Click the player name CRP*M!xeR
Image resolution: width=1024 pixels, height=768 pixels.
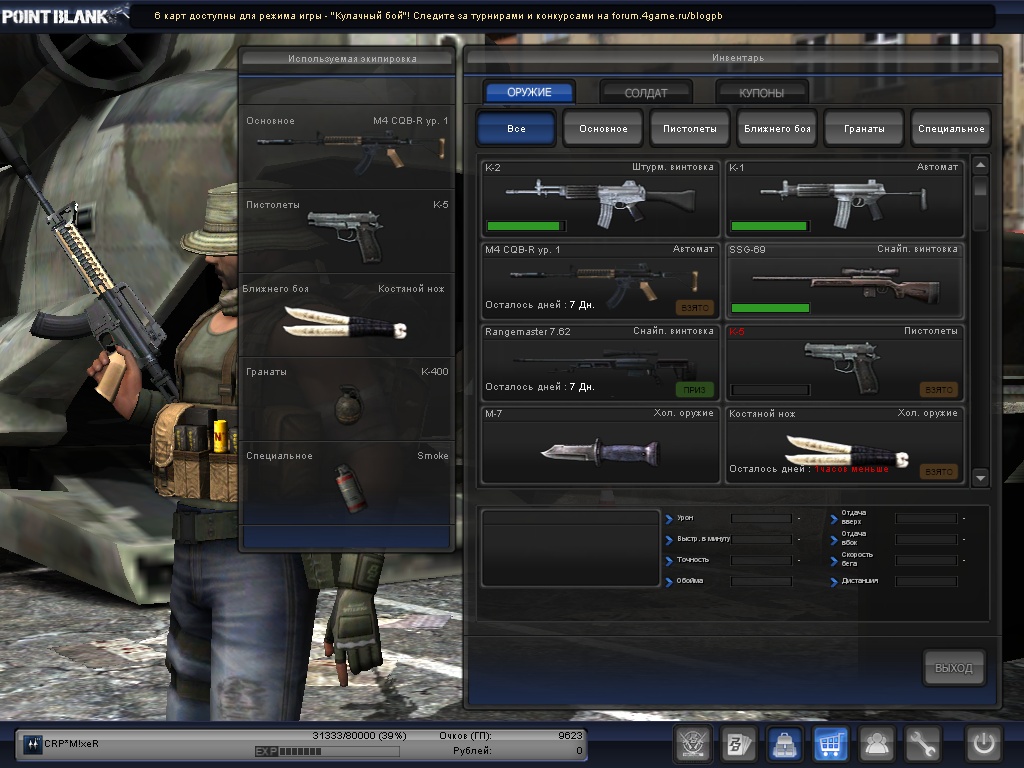(71, 744)
